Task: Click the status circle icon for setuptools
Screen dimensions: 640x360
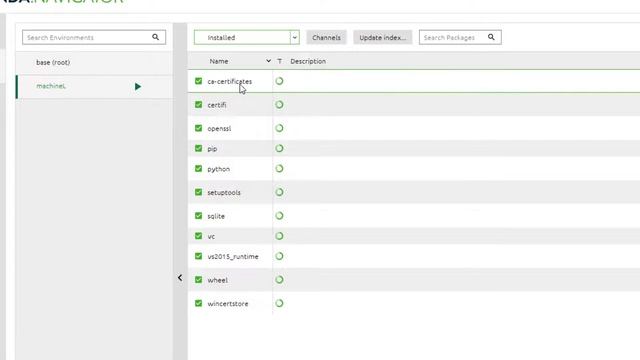Action: tap(279, 192)
